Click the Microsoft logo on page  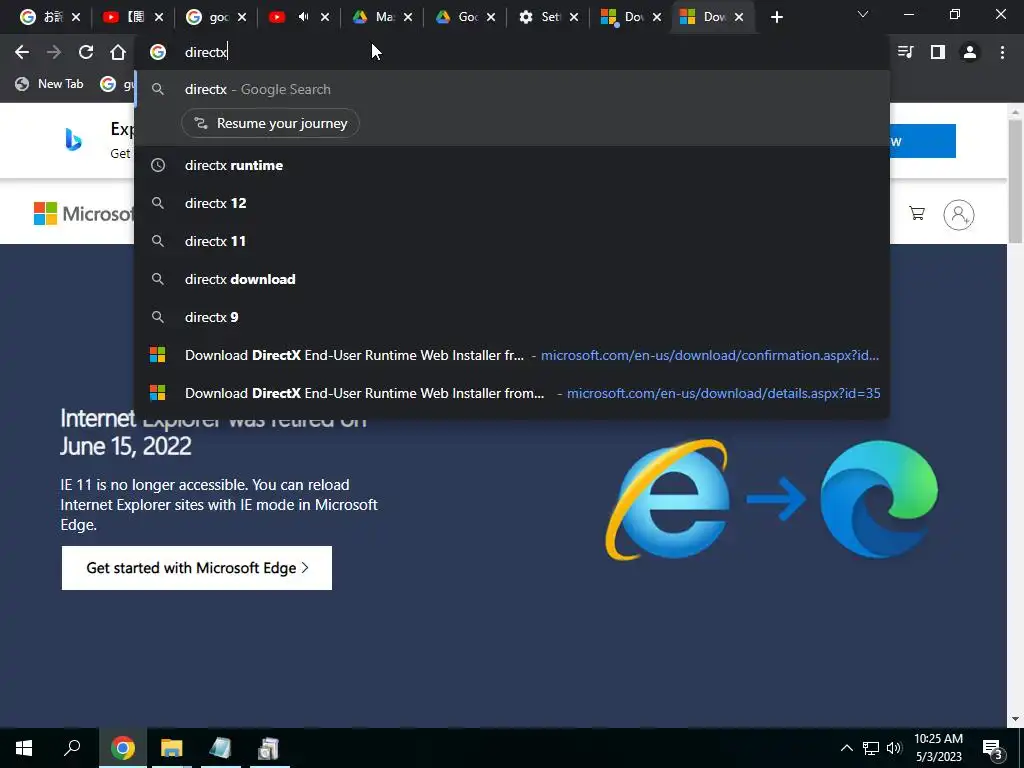pyautogui.click(x=82, y=214)
